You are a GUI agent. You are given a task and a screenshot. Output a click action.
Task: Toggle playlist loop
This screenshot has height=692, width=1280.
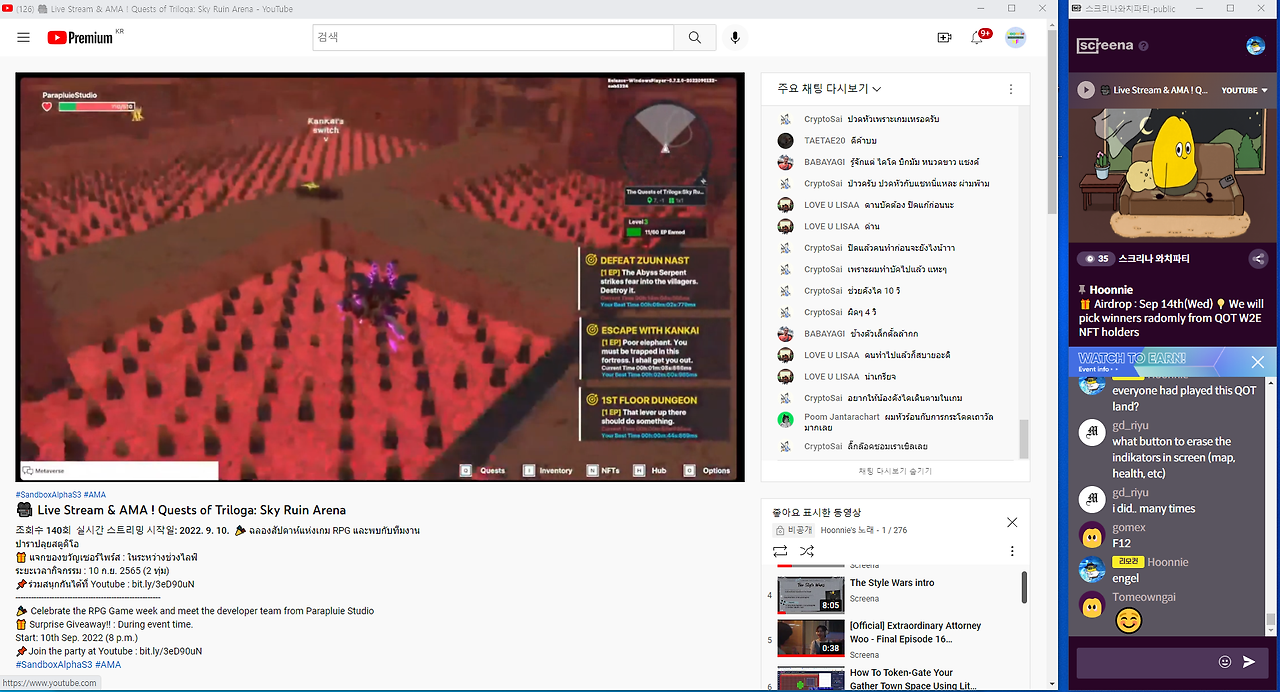[x=780, y=551]
